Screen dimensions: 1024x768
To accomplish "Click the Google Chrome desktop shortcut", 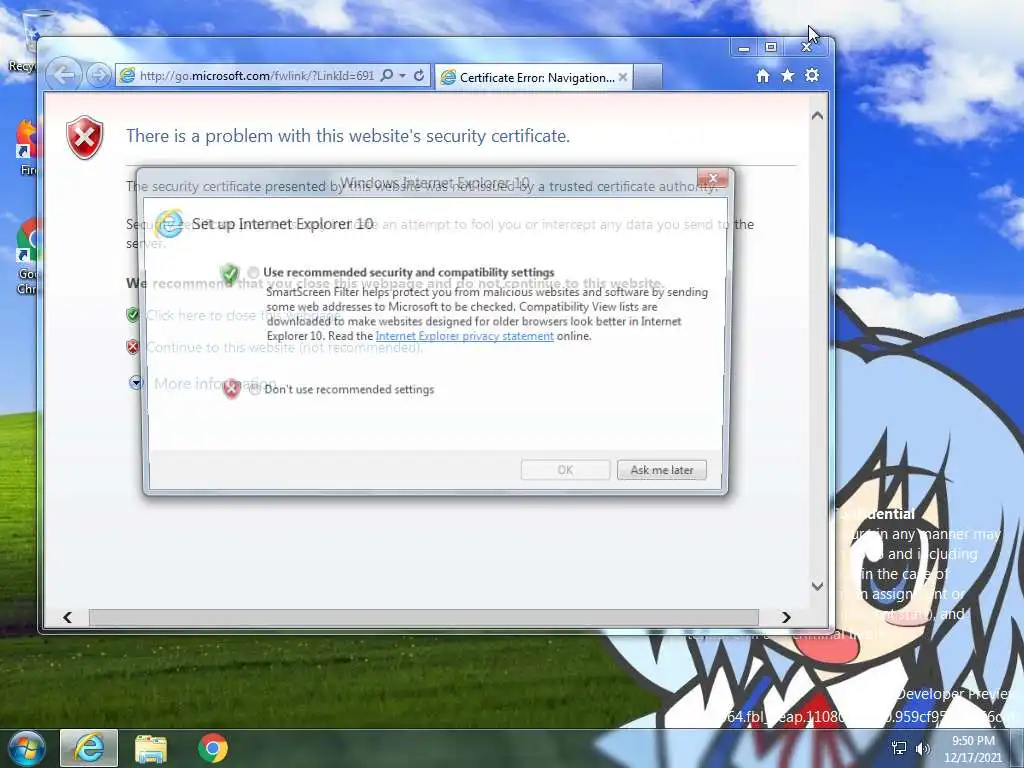I will (27, 257).
